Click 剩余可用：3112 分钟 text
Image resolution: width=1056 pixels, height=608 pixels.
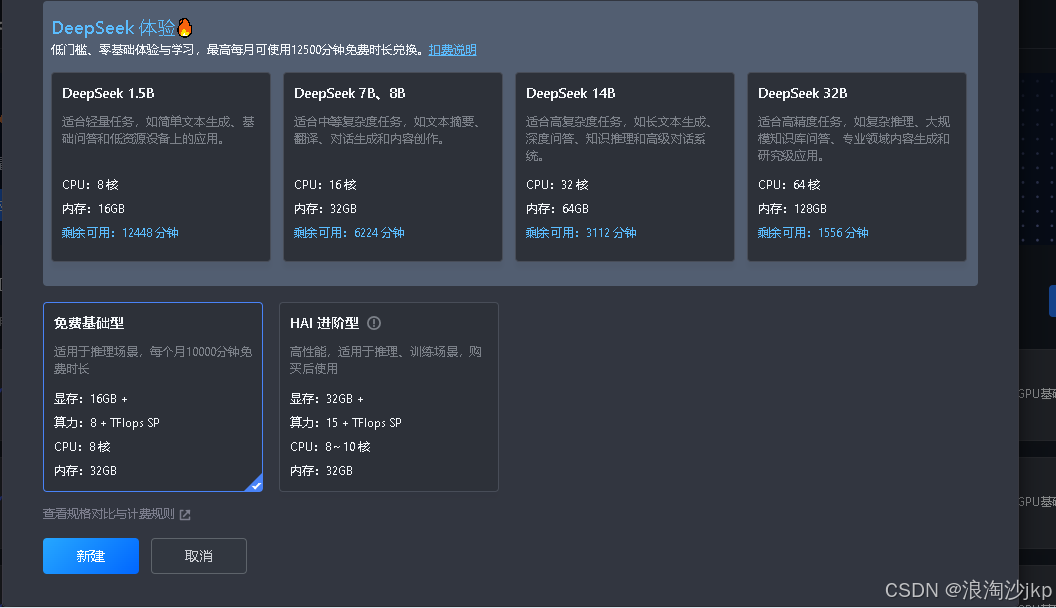click(581, 233)
